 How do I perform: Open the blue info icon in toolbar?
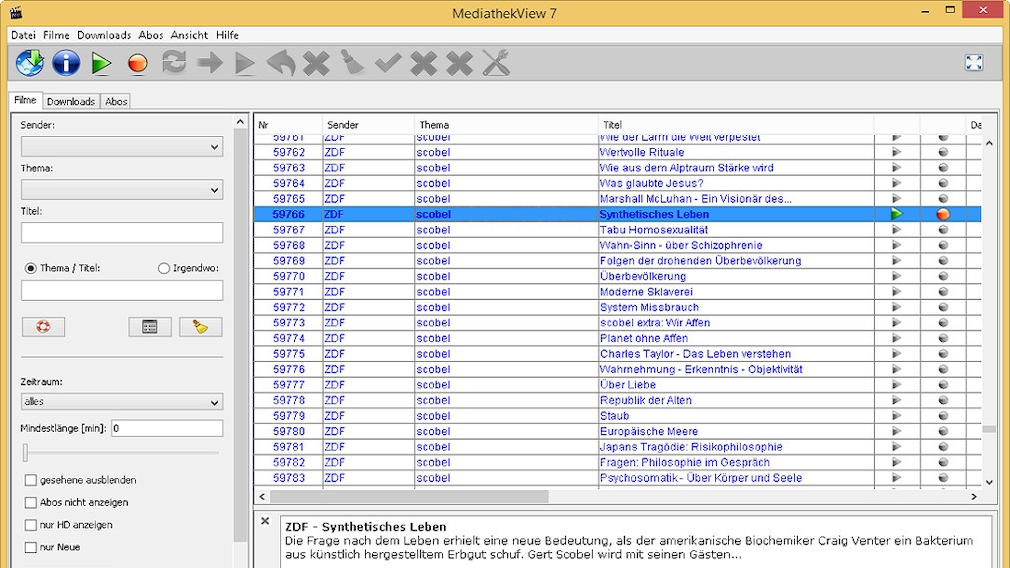click(66, 63)
